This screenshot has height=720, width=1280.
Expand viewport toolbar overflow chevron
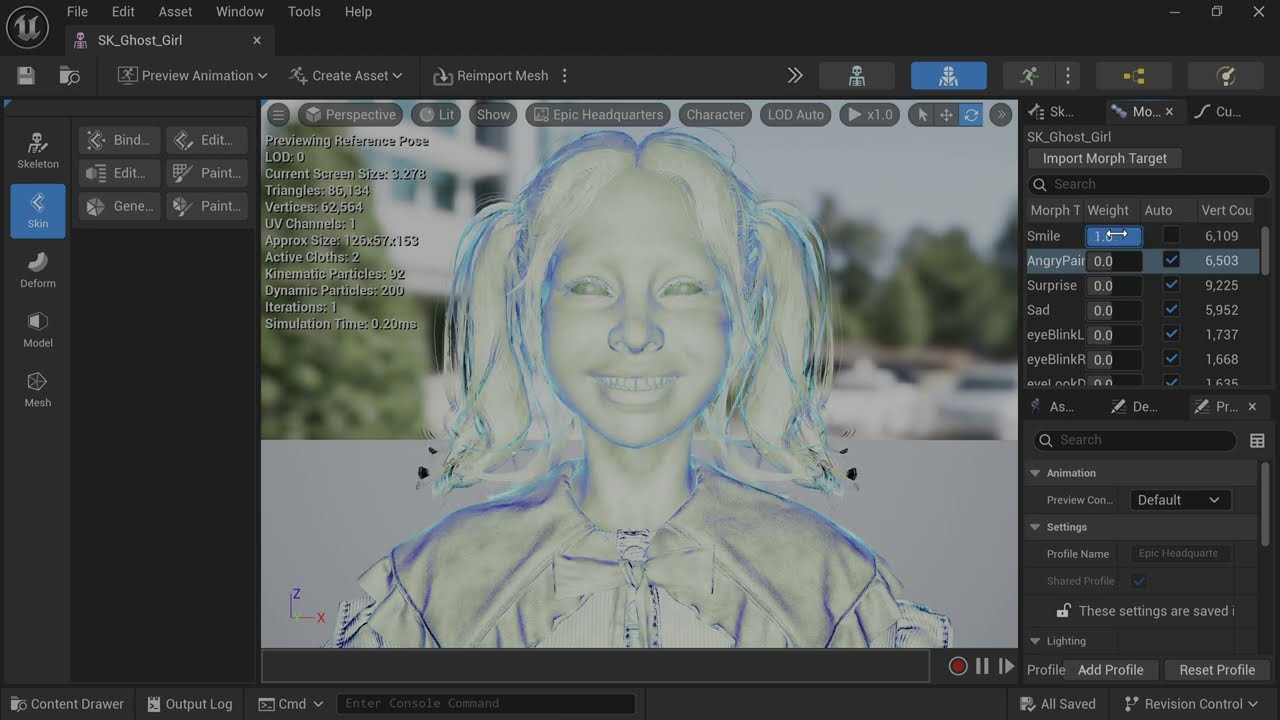coord(1001,115)
